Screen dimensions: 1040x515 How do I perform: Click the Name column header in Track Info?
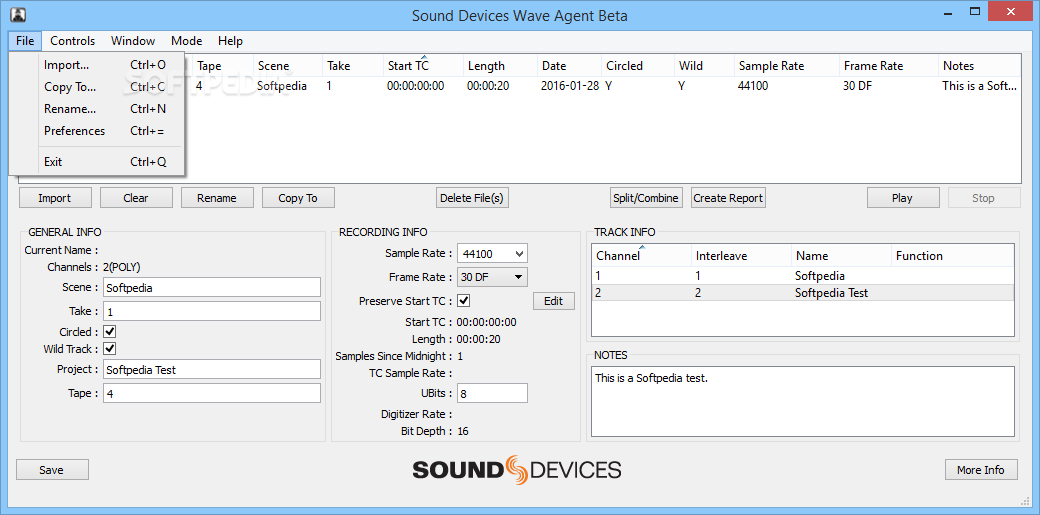click(x=842, y=256)
